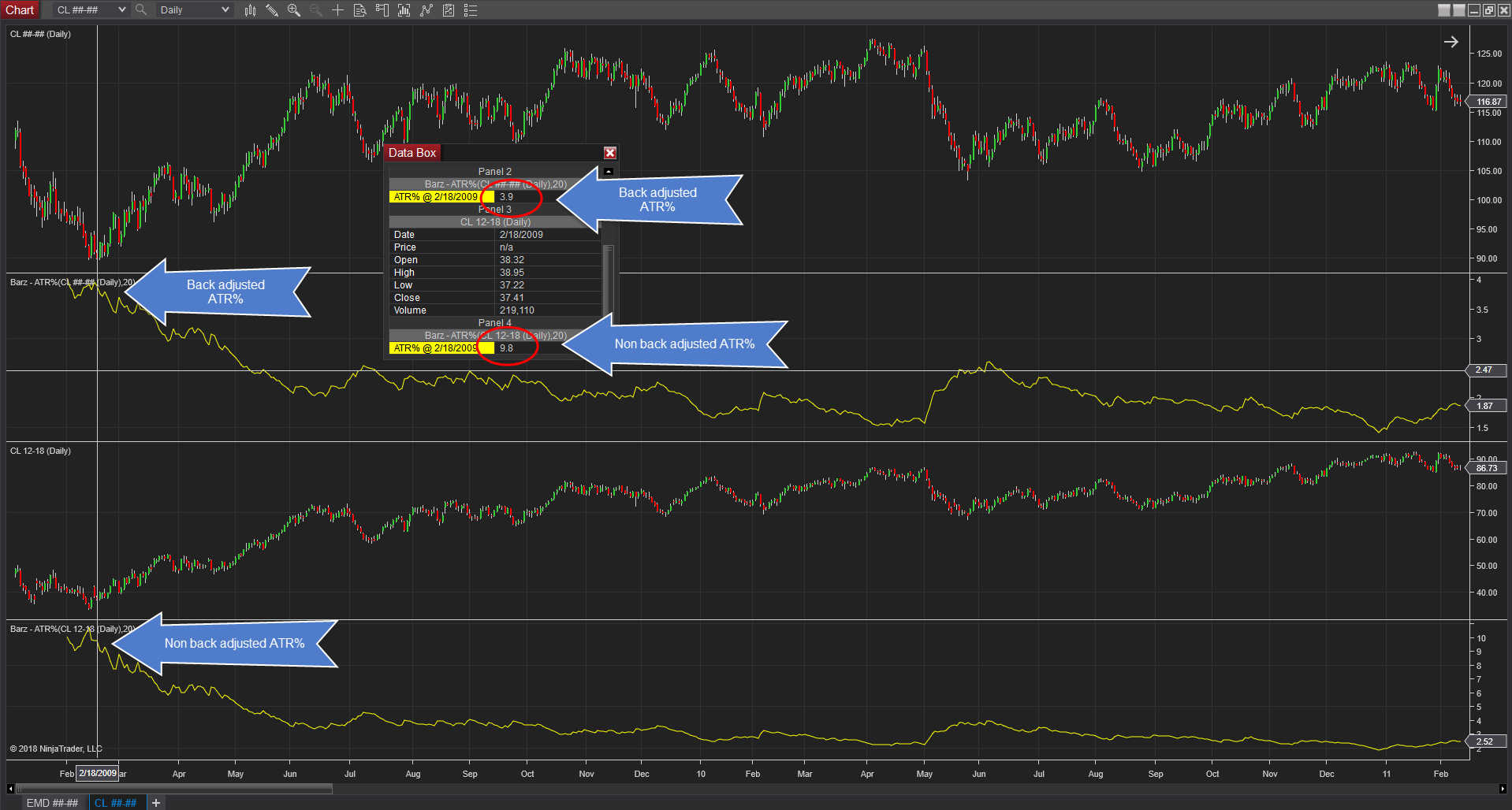Restore down the chart window

click(1489, 10)
